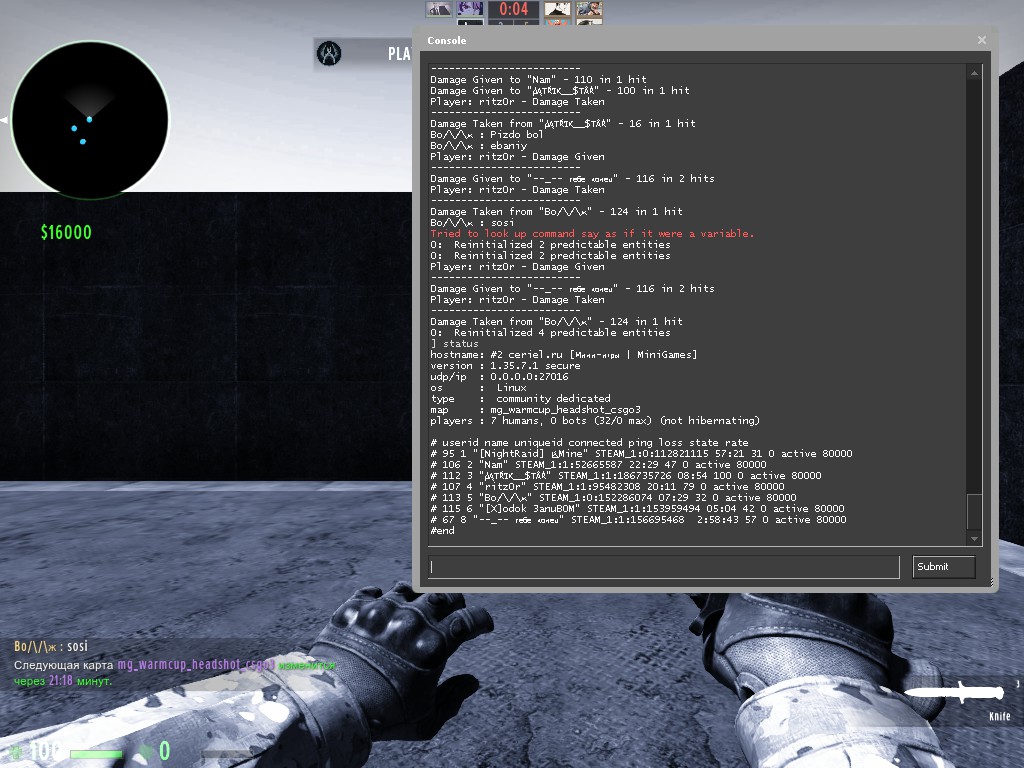Click the $16000 money display
Screen dimensions: 1024x768
click(66, 233)
